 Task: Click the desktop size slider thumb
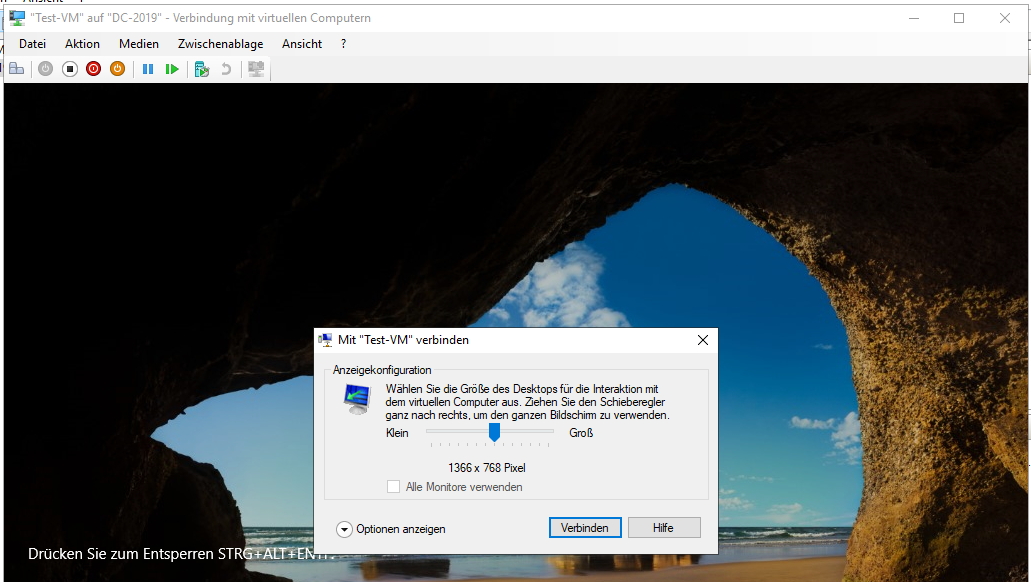[x=494, y=432]
